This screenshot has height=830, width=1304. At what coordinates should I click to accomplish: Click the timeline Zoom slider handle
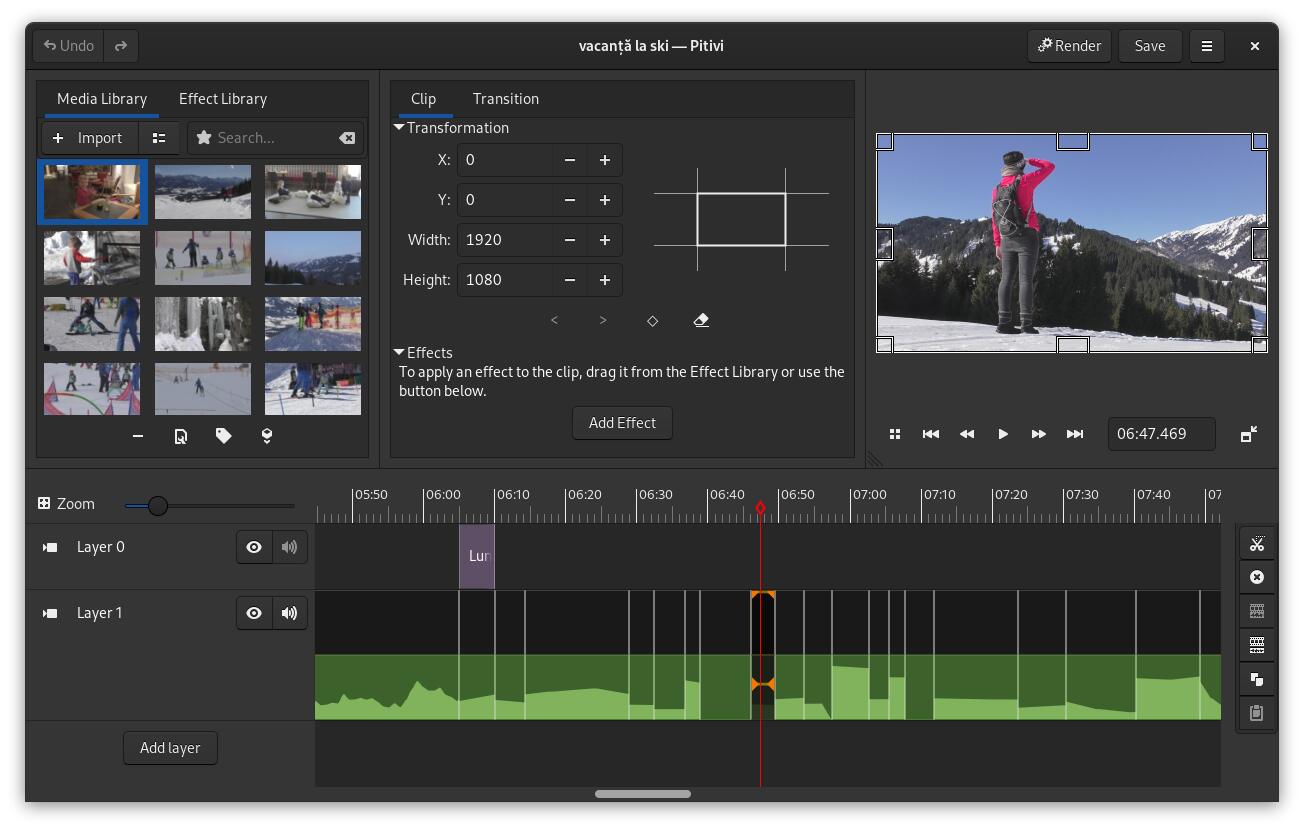(158, 505)
